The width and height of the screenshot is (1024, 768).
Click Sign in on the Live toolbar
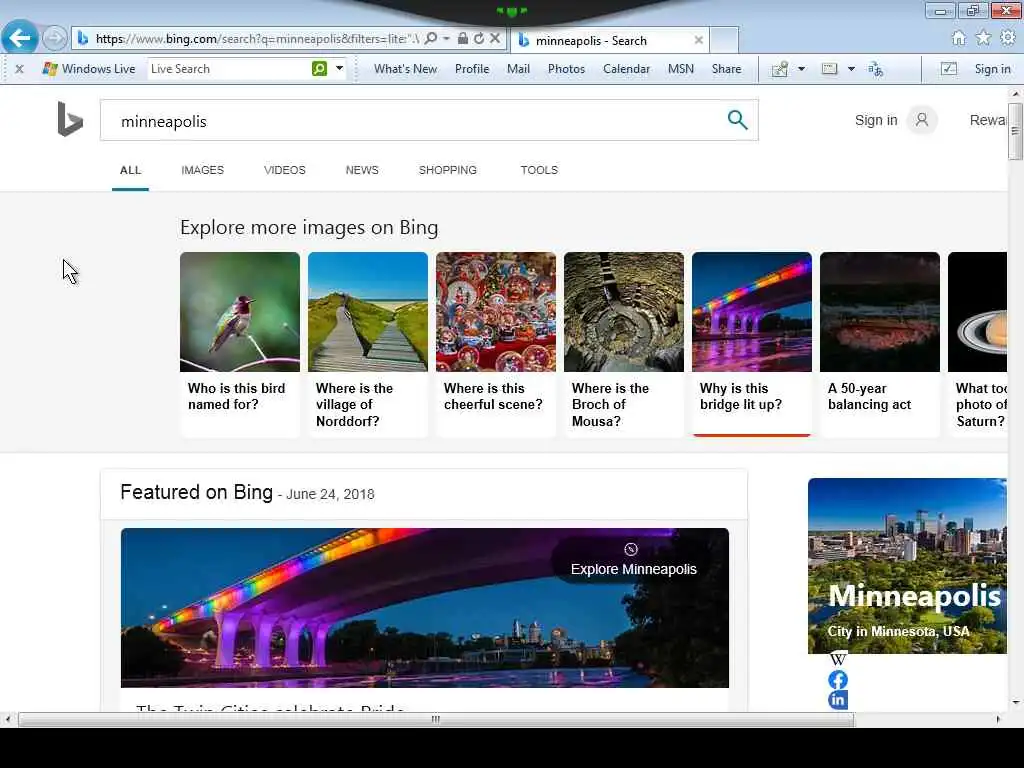pyautogui.click(x=992, y=69)
